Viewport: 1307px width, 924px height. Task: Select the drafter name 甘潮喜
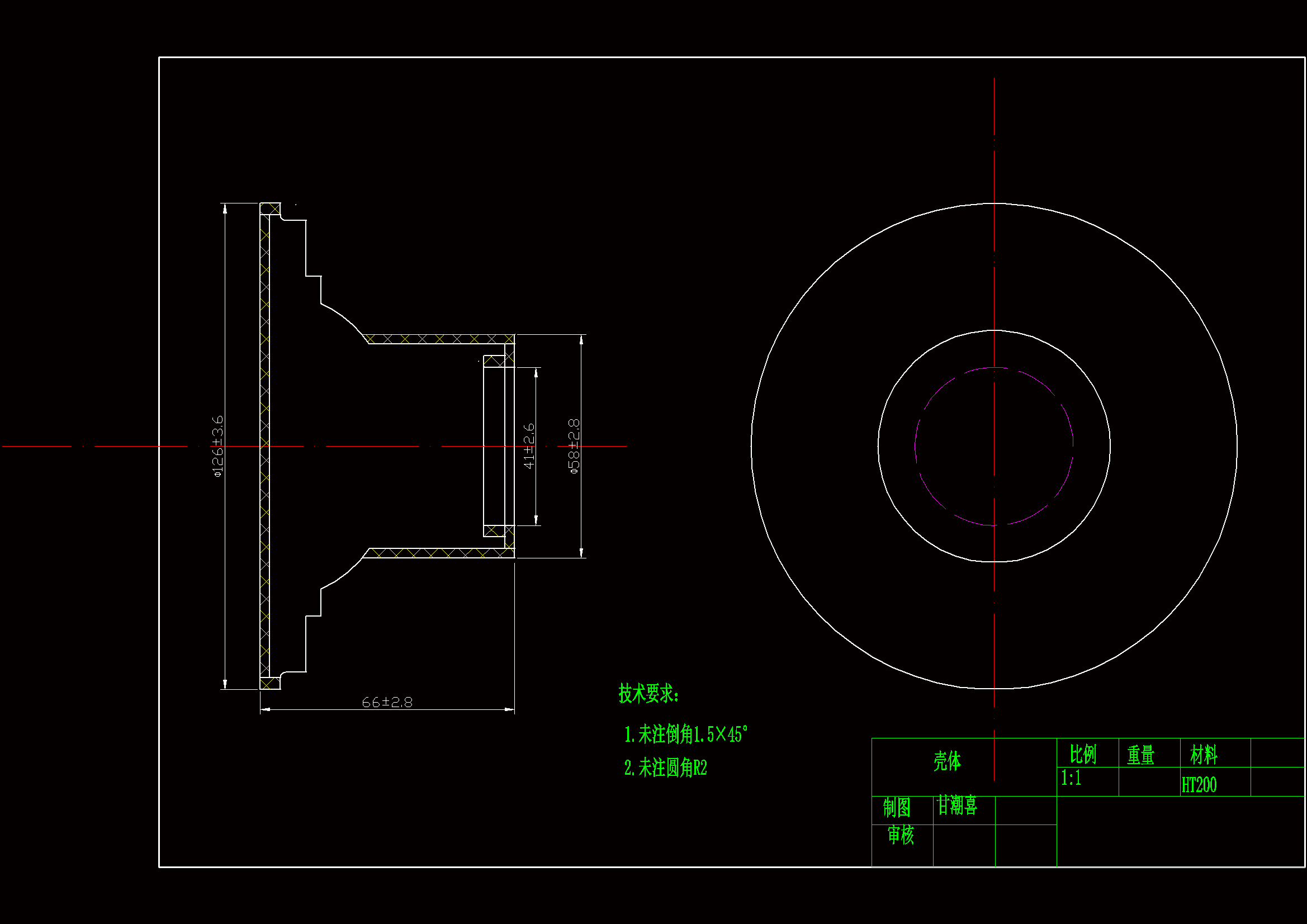coord(957,805)
